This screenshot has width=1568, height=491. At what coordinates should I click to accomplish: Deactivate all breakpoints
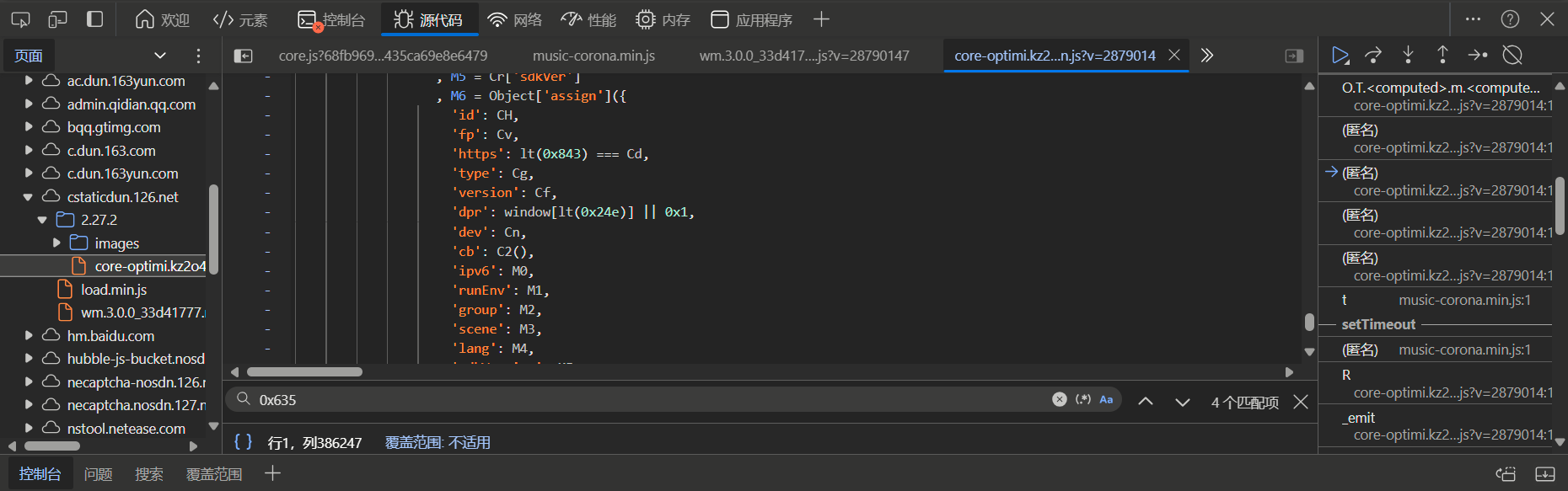coord(1512,56)
